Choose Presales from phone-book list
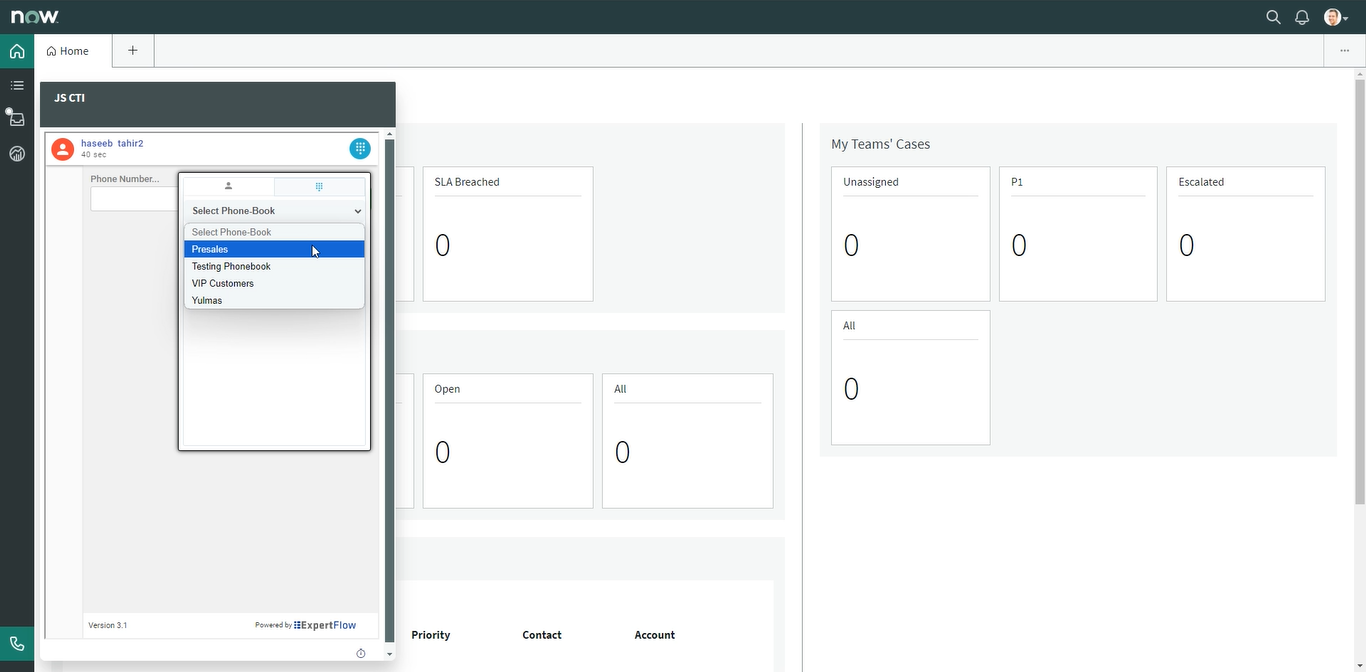The height and width of the screenshot is (672, 1366). (x=274, y=249)
